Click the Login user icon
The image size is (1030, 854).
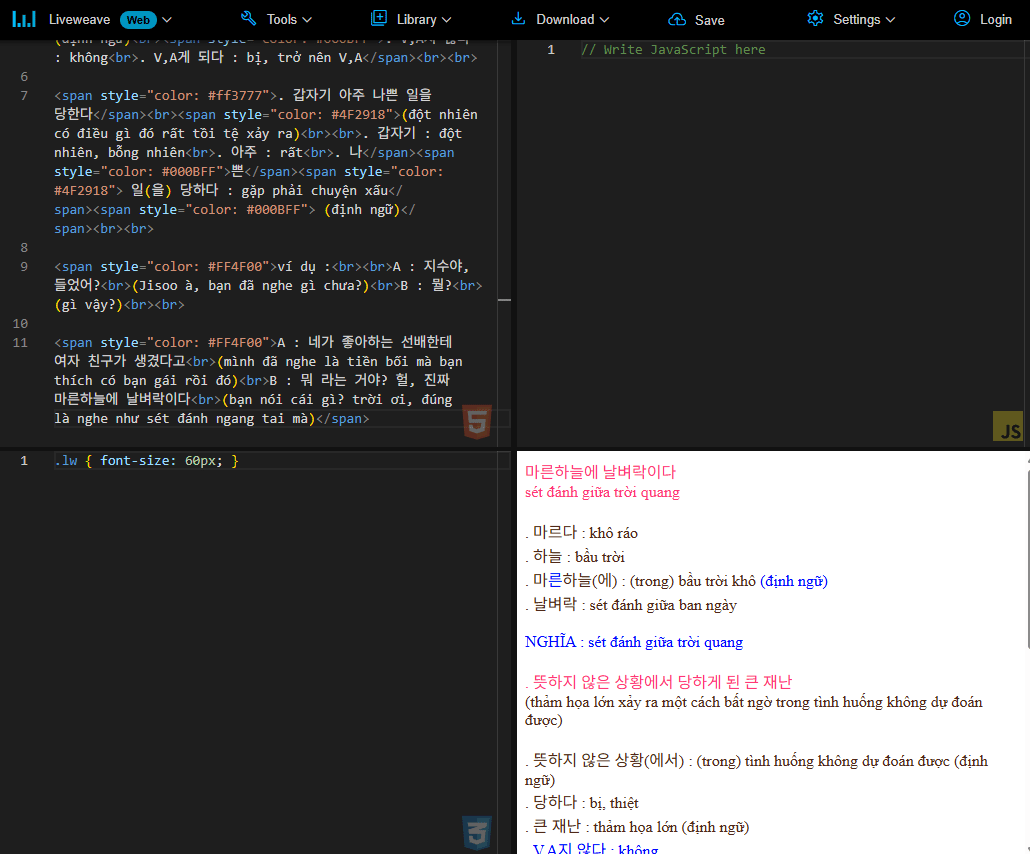click(x=962, y=19)
